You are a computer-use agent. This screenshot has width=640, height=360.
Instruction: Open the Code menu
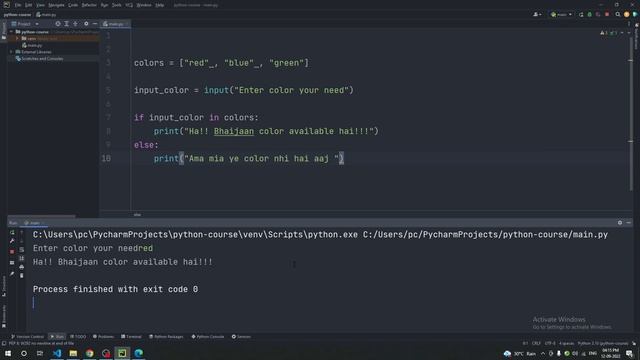(x=73, y=5)
